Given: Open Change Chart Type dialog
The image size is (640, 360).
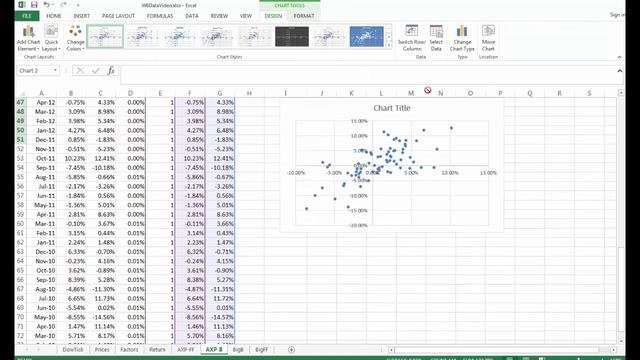Looking at the screenshot, I should tap(462, 38).
